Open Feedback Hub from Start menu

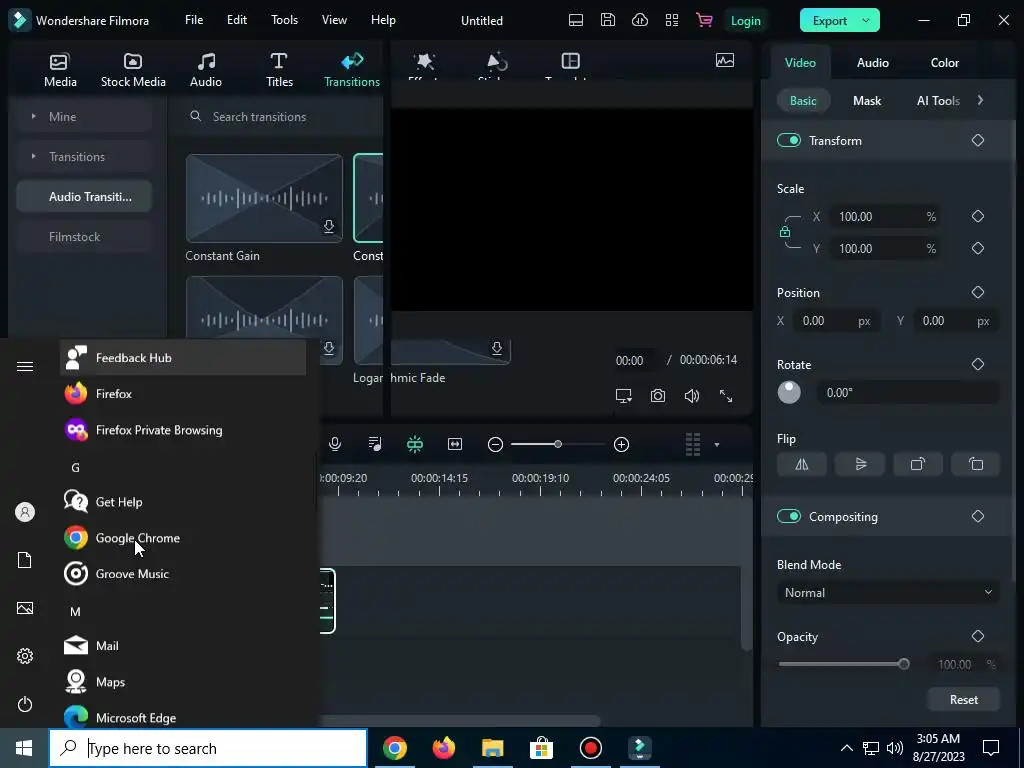click(x=183, y=357)
